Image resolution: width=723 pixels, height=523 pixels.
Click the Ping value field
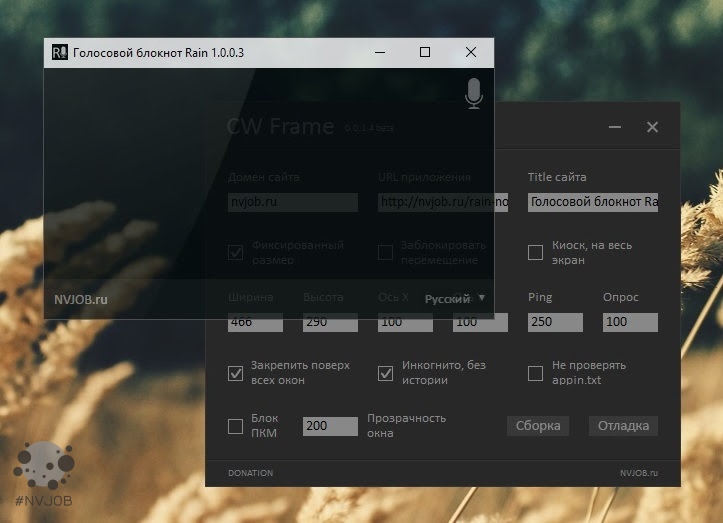(x=555, y=322)
